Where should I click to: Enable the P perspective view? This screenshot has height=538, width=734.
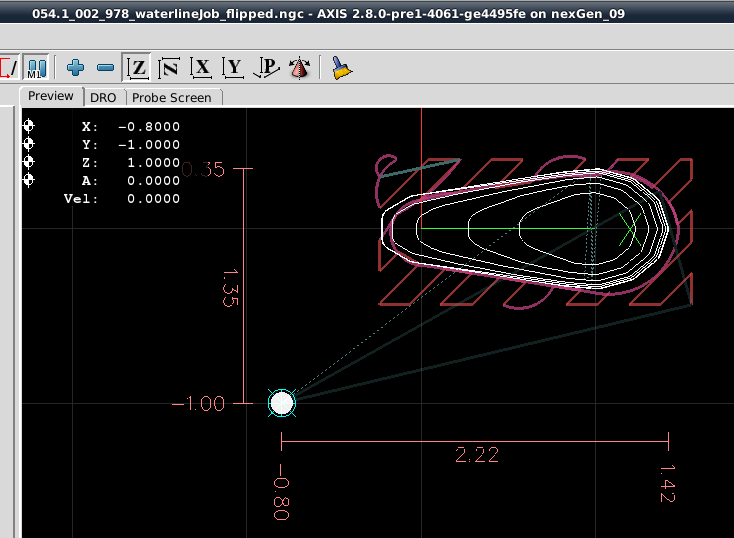coord(266,68)
